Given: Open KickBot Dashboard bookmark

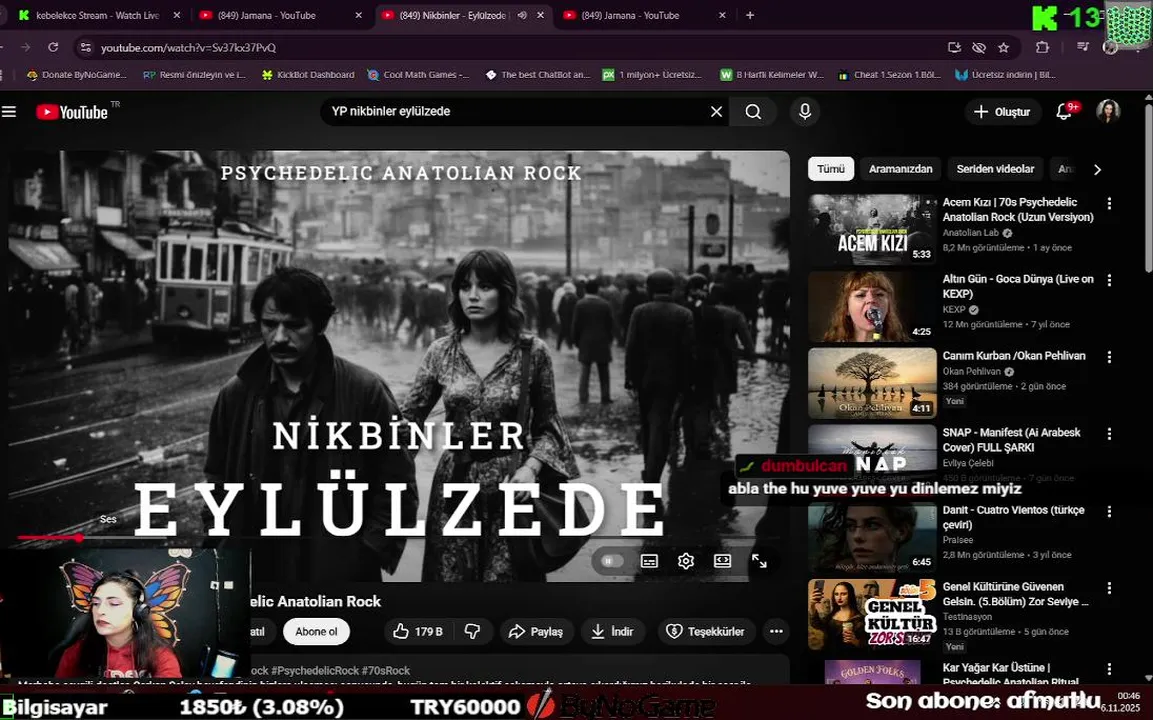Looking at the screenshot, I should (307, 75).
